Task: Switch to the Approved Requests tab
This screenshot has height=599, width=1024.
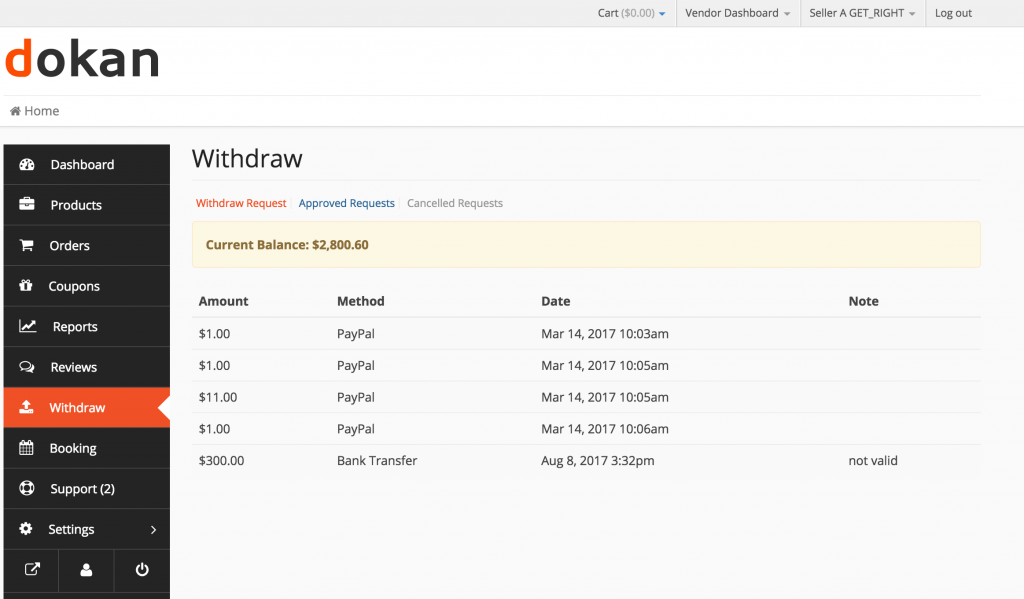Action: (x=346, y=203)
